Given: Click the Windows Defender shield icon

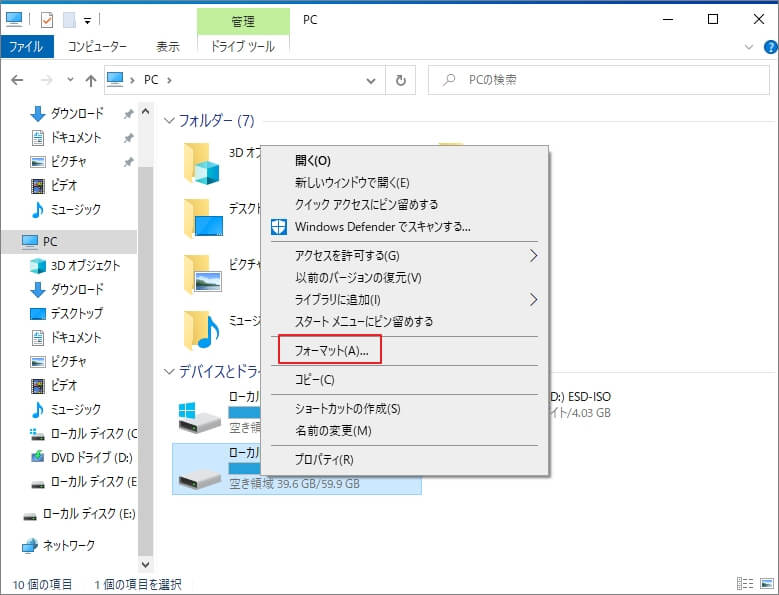Looking at the screenshot, I should click(279, 227).
